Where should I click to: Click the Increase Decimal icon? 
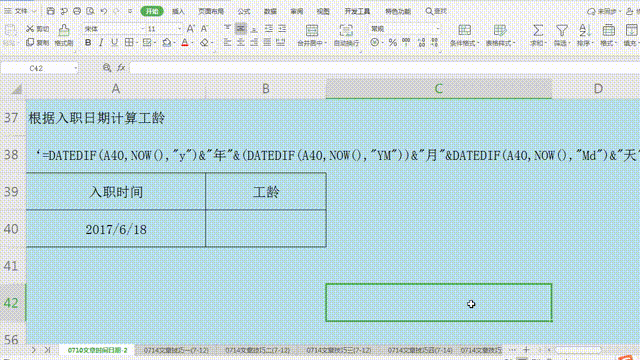point(421,42)
